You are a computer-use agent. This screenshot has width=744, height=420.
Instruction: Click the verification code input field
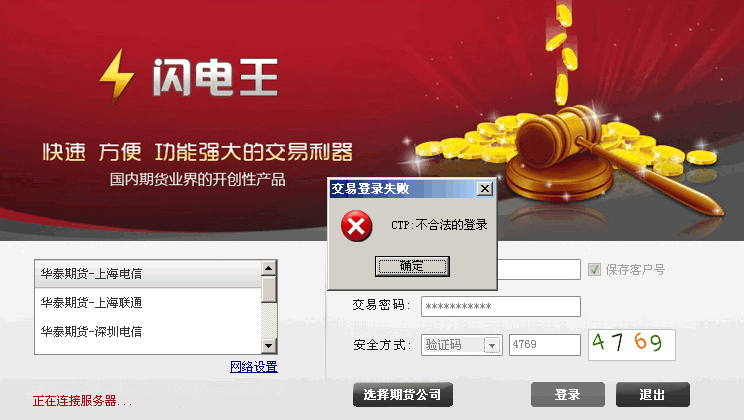coord(545,345)
